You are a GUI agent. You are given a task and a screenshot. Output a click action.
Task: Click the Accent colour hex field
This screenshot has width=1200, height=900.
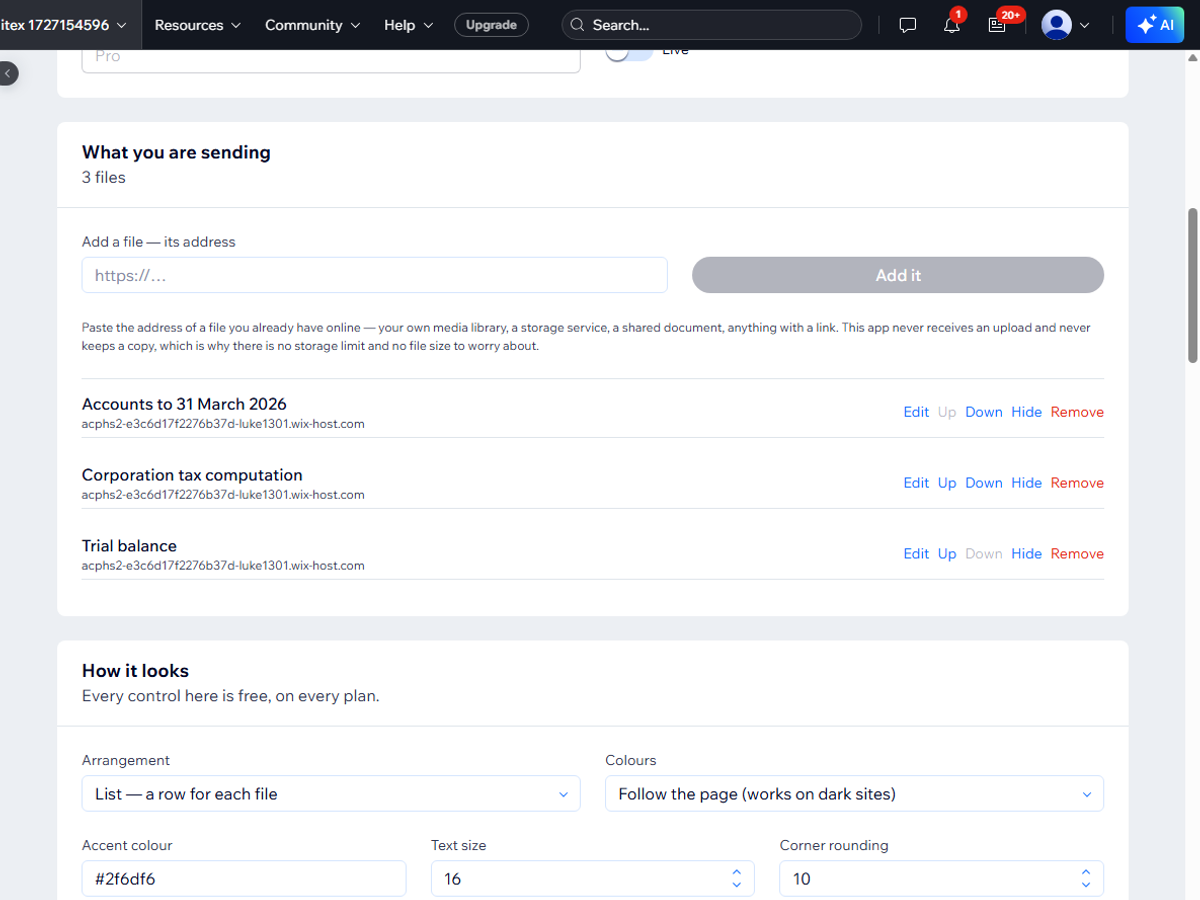(x=244, y=879)
